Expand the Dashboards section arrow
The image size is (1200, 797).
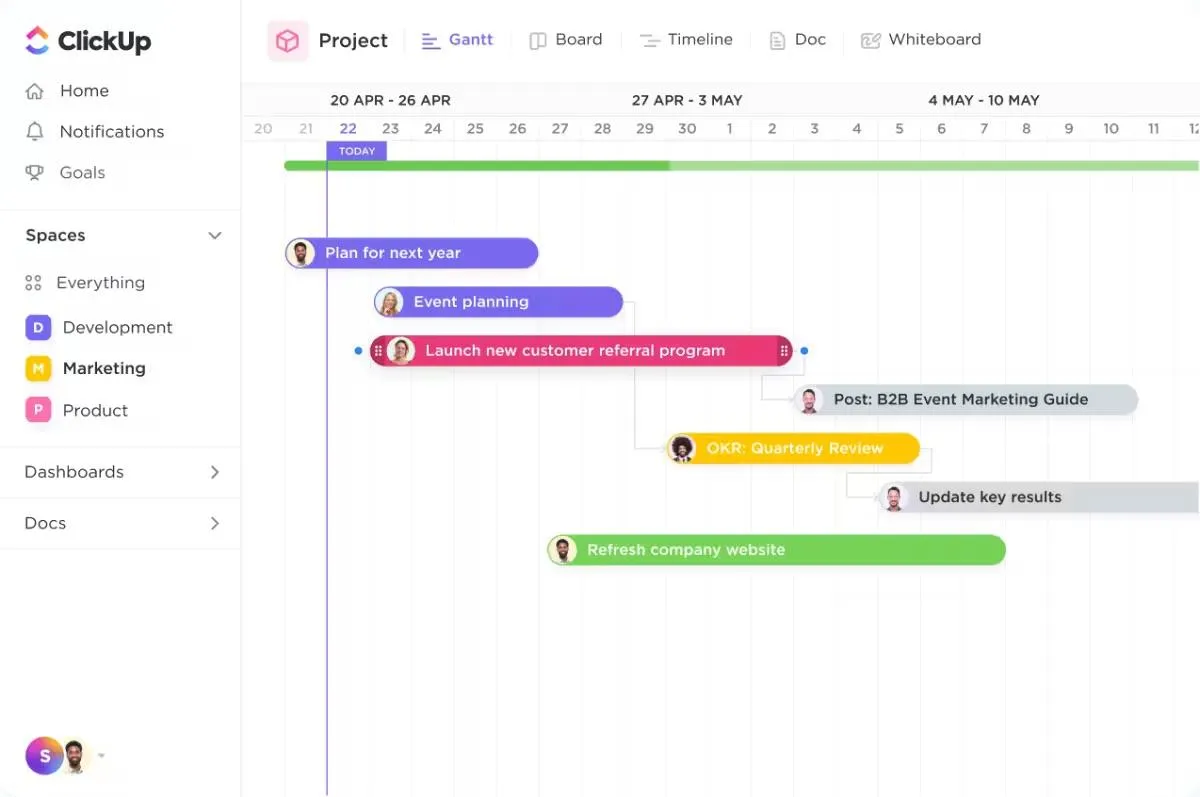coord(214,472)
